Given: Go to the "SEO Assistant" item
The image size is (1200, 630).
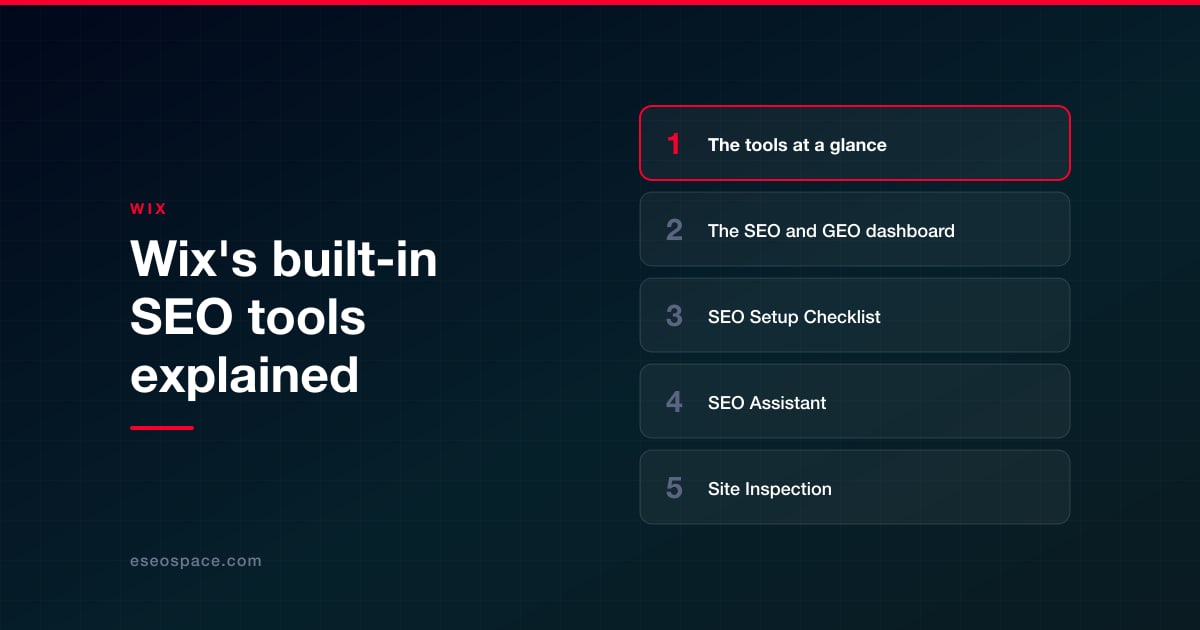Looking at the screenshot, I should [x=855, y=401].
